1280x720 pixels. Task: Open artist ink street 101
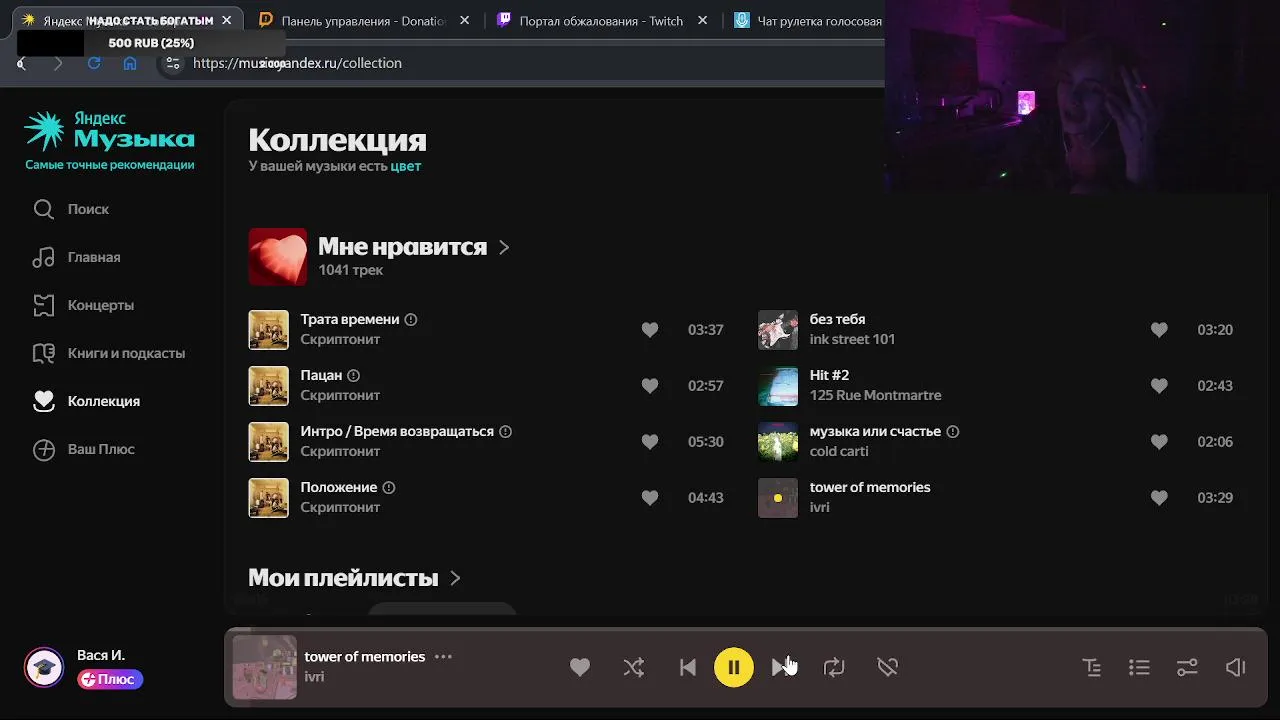(x=852, y=339)
